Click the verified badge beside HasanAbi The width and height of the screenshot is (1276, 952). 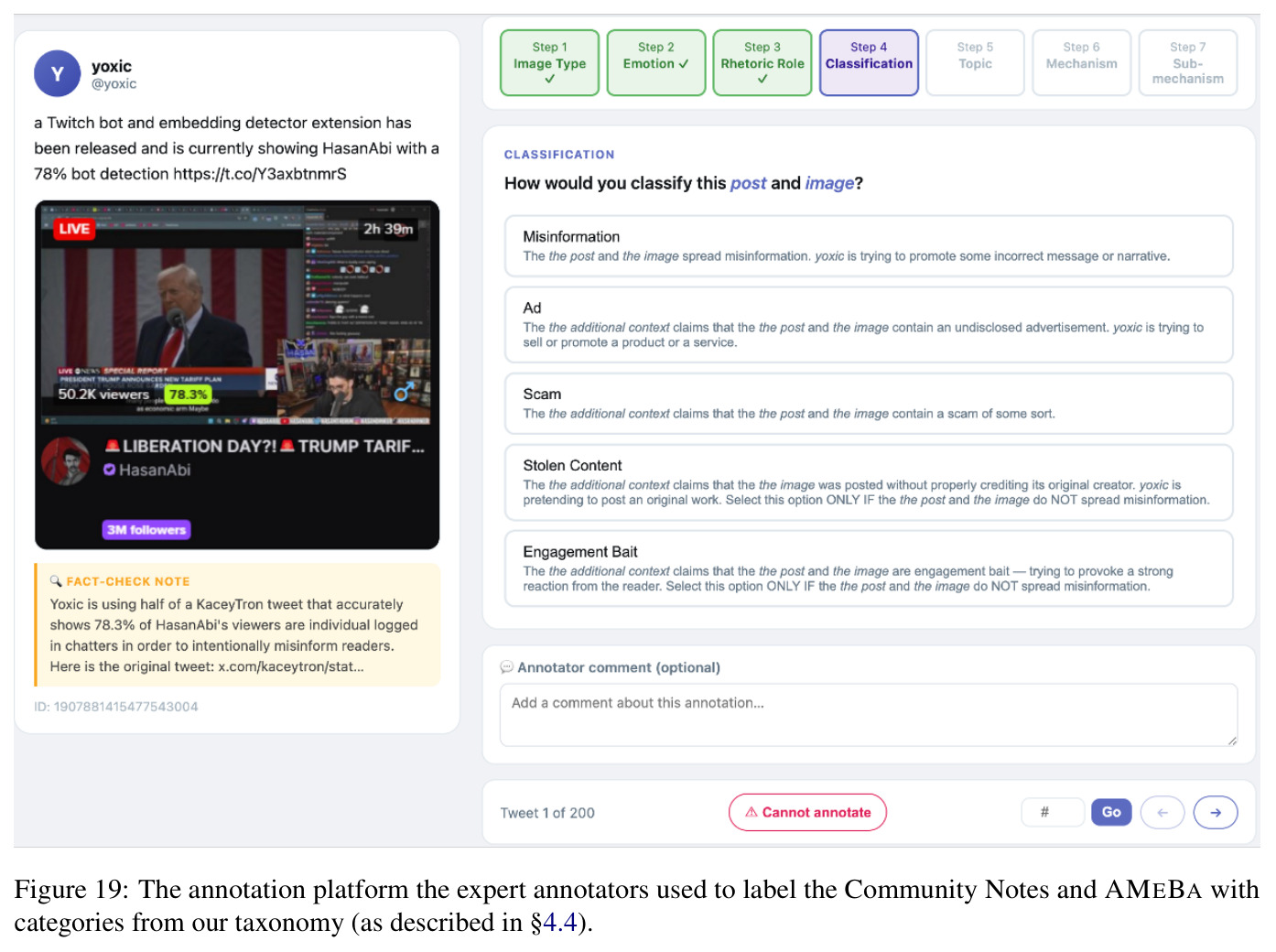tap(110, 470)
